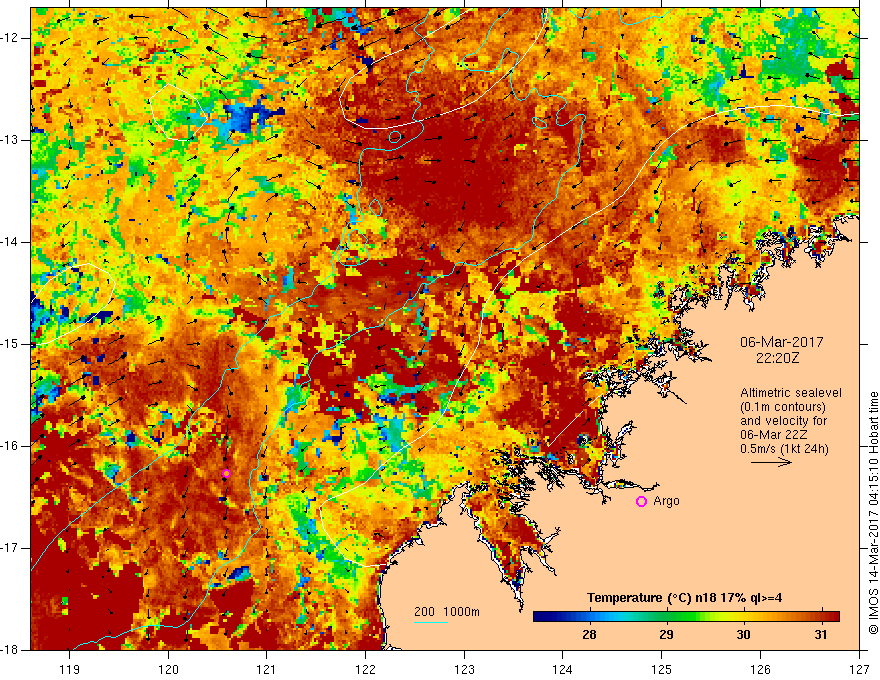
Task: Click longitude axis label '123'
Action: (x=464, y=669)
